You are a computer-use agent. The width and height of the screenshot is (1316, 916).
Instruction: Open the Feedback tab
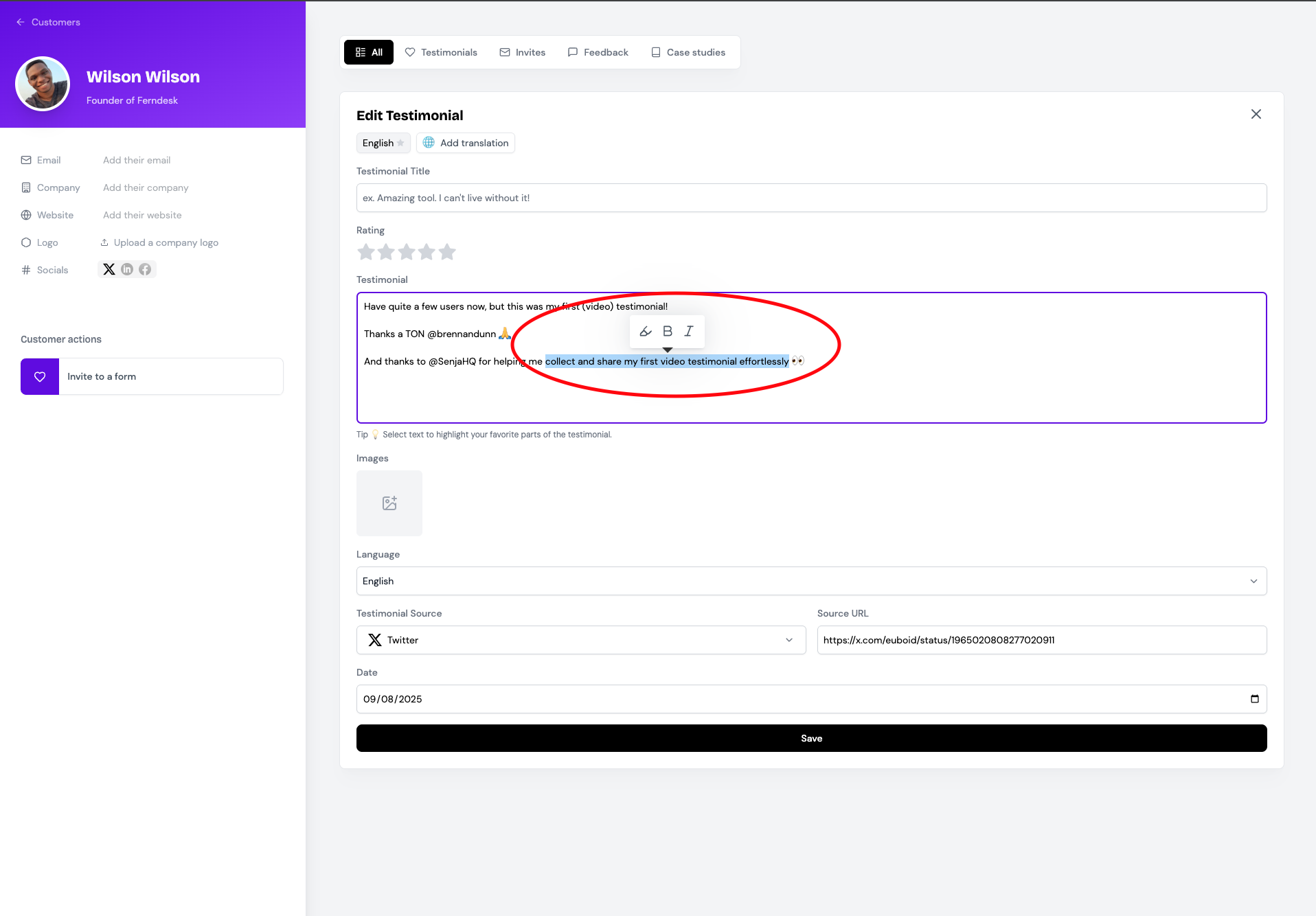tap(598, 52)
